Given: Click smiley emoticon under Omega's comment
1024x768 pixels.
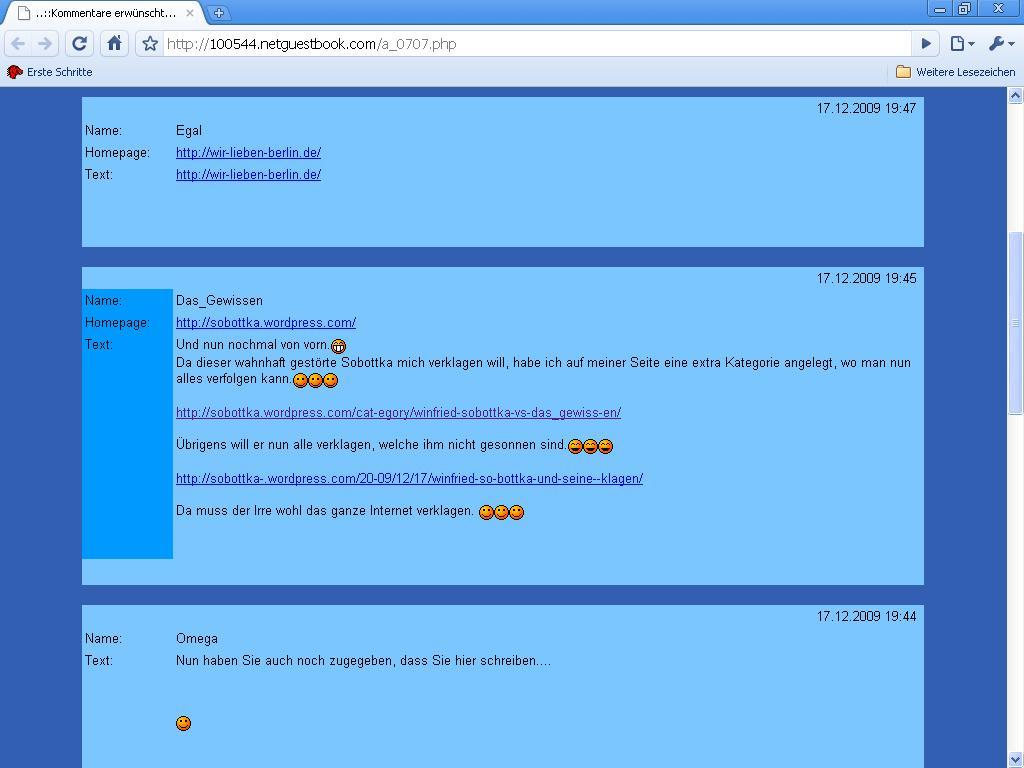Looking at the screenshot, I should pyautogui.click(x=183, y=723).
